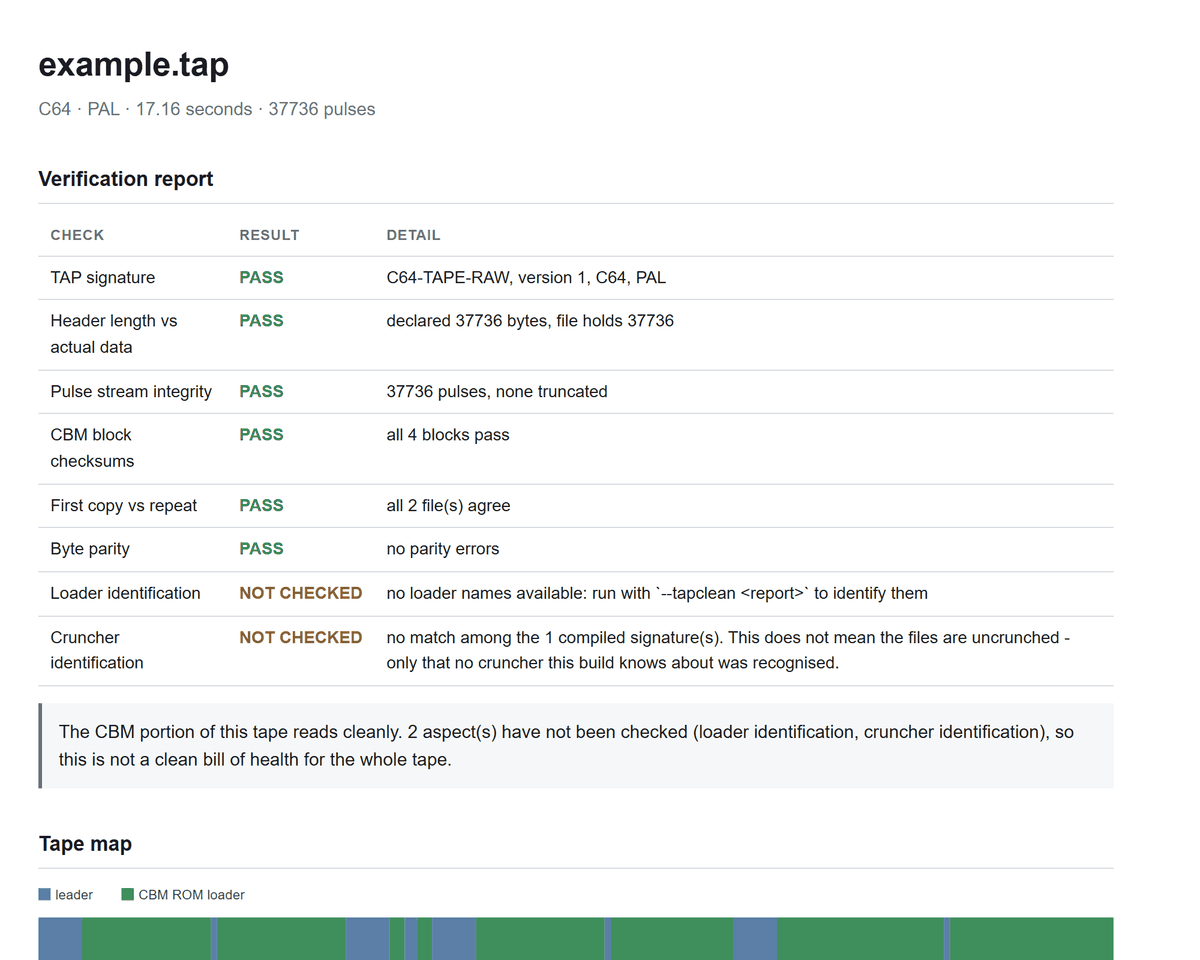Select the TAP signature check name
Screen dimensions: 1200x960
pos(103,278)
